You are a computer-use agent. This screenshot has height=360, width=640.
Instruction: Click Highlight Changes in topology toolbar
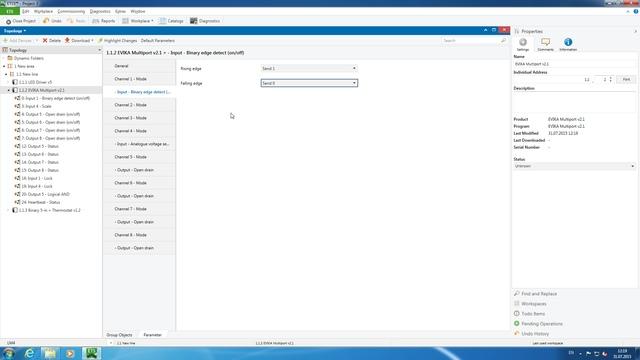(118, 40)
